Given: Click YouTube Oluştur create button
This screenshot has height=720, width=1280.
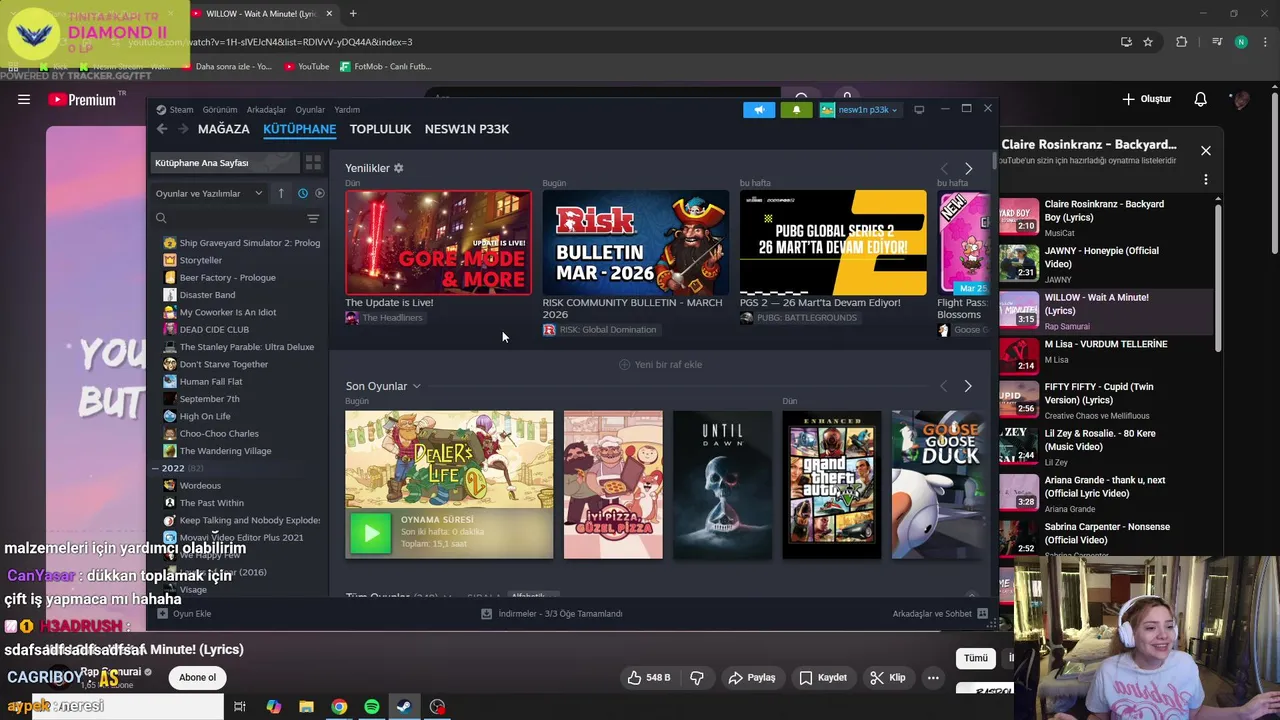Looking at the screenshot, I should (x=1146, y=99).
